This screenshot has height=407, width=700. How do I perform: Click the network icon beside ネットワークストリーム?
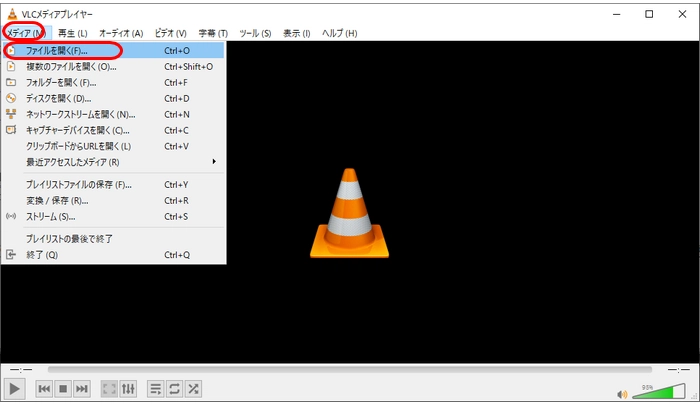tap(11, 114)
